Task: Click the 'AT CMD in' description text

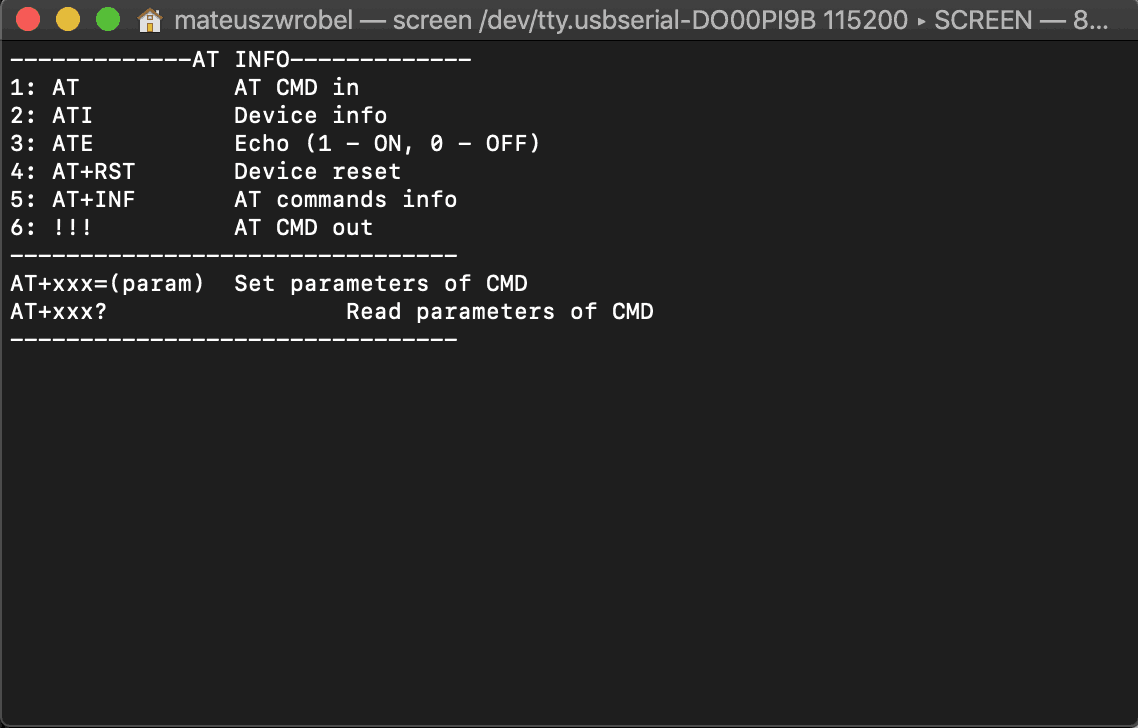Action: point(297,88)
